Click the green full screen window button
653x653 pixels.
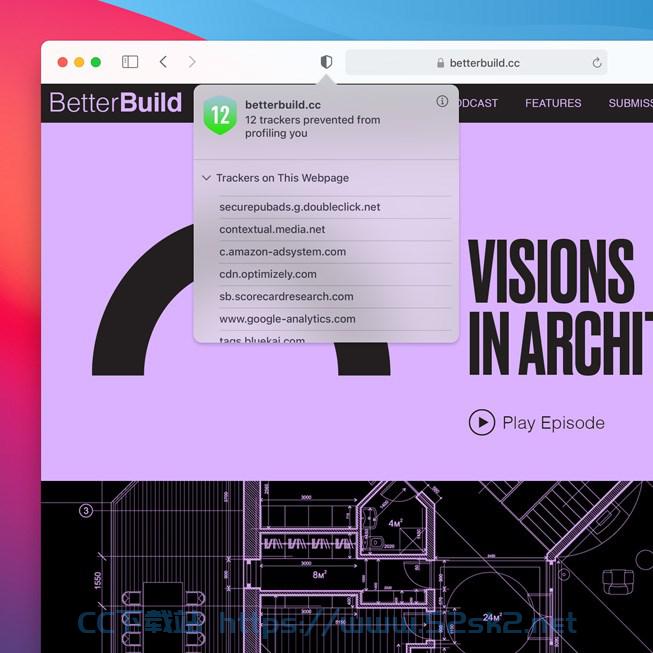coord(96,62)
